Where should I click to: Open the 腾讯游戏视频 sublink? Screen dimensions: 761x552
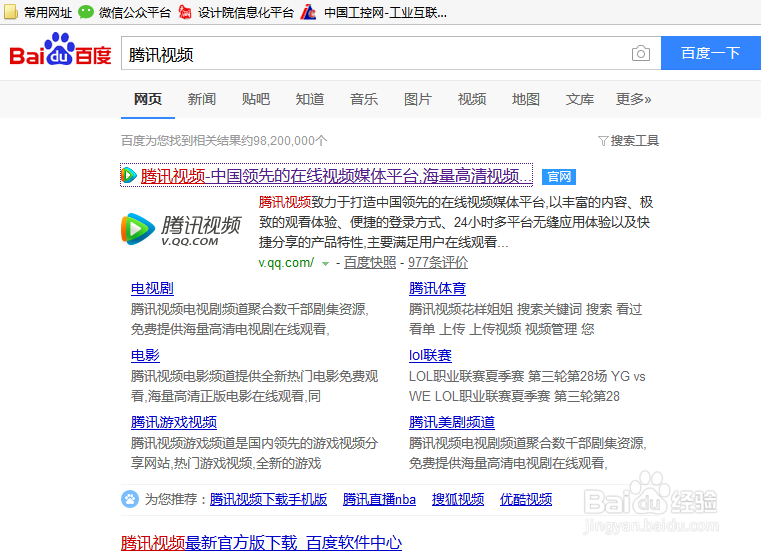pos(174,422)
